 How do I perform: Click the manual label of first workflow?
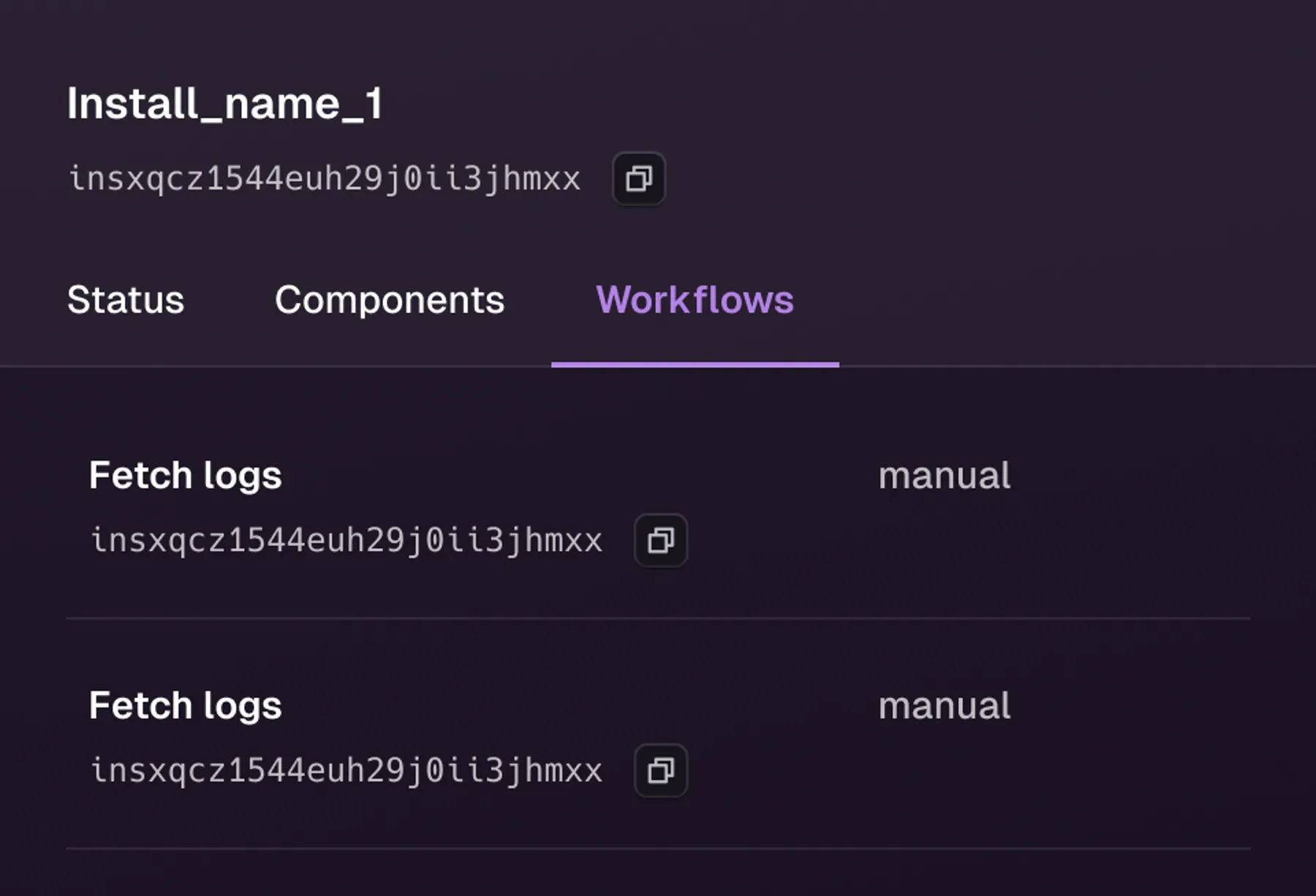click(945, 475)
